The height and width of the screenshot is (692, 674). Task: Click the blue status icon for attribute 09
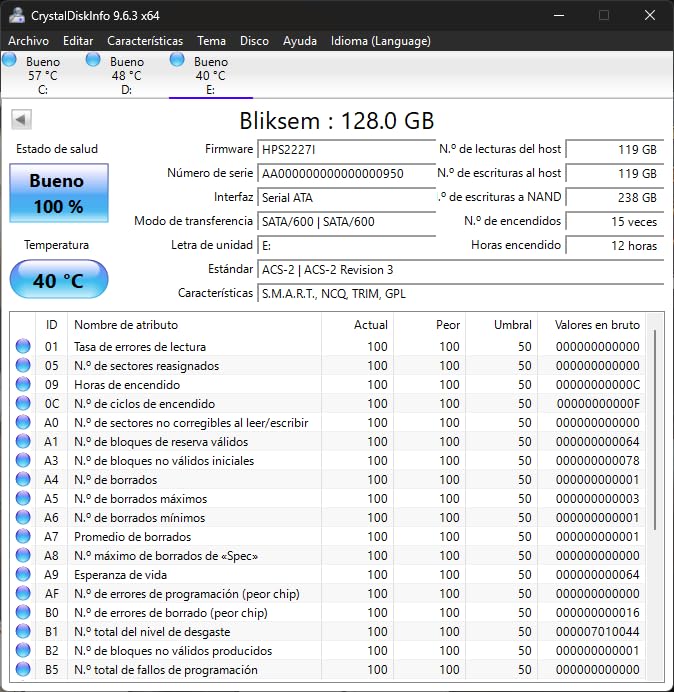click(23, 384)
